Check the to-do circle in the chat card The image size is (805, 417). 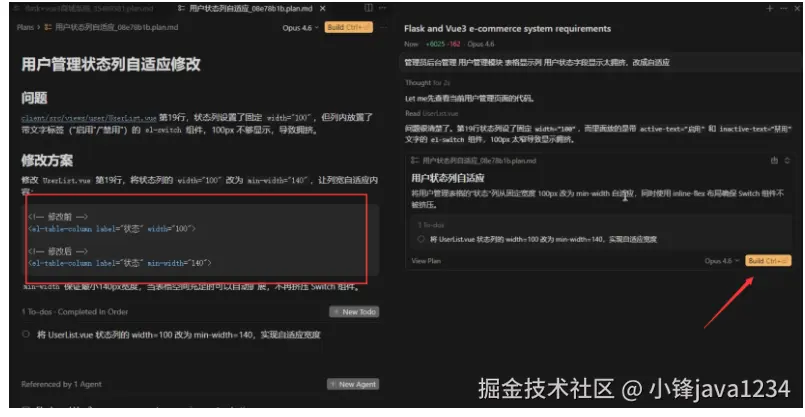pyautogui.click(x=421, y=239)
